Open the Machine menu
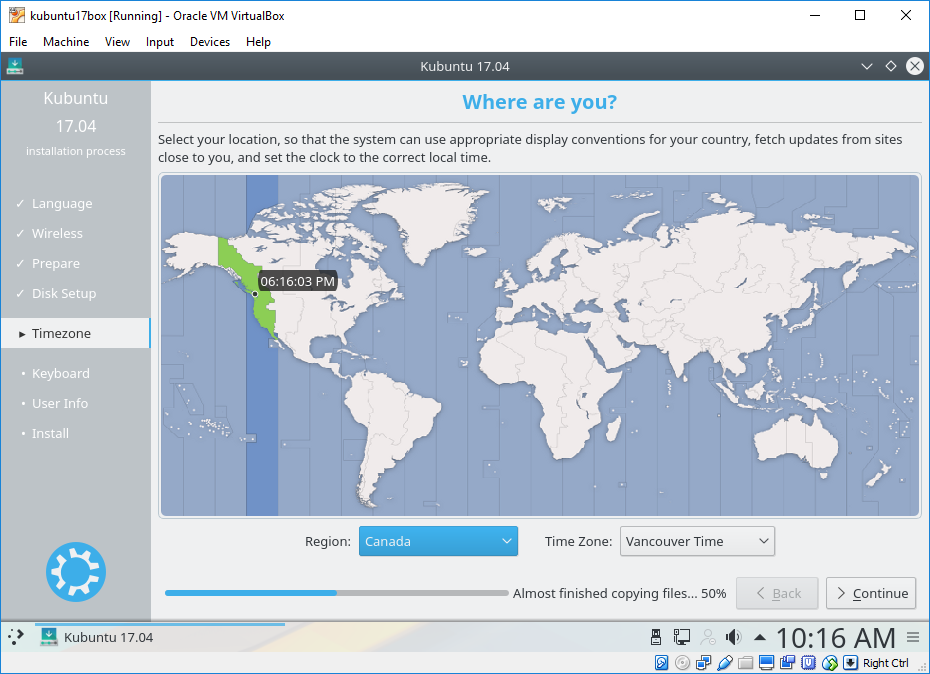Viewport: 930px width, 674px height. point(66,42)
